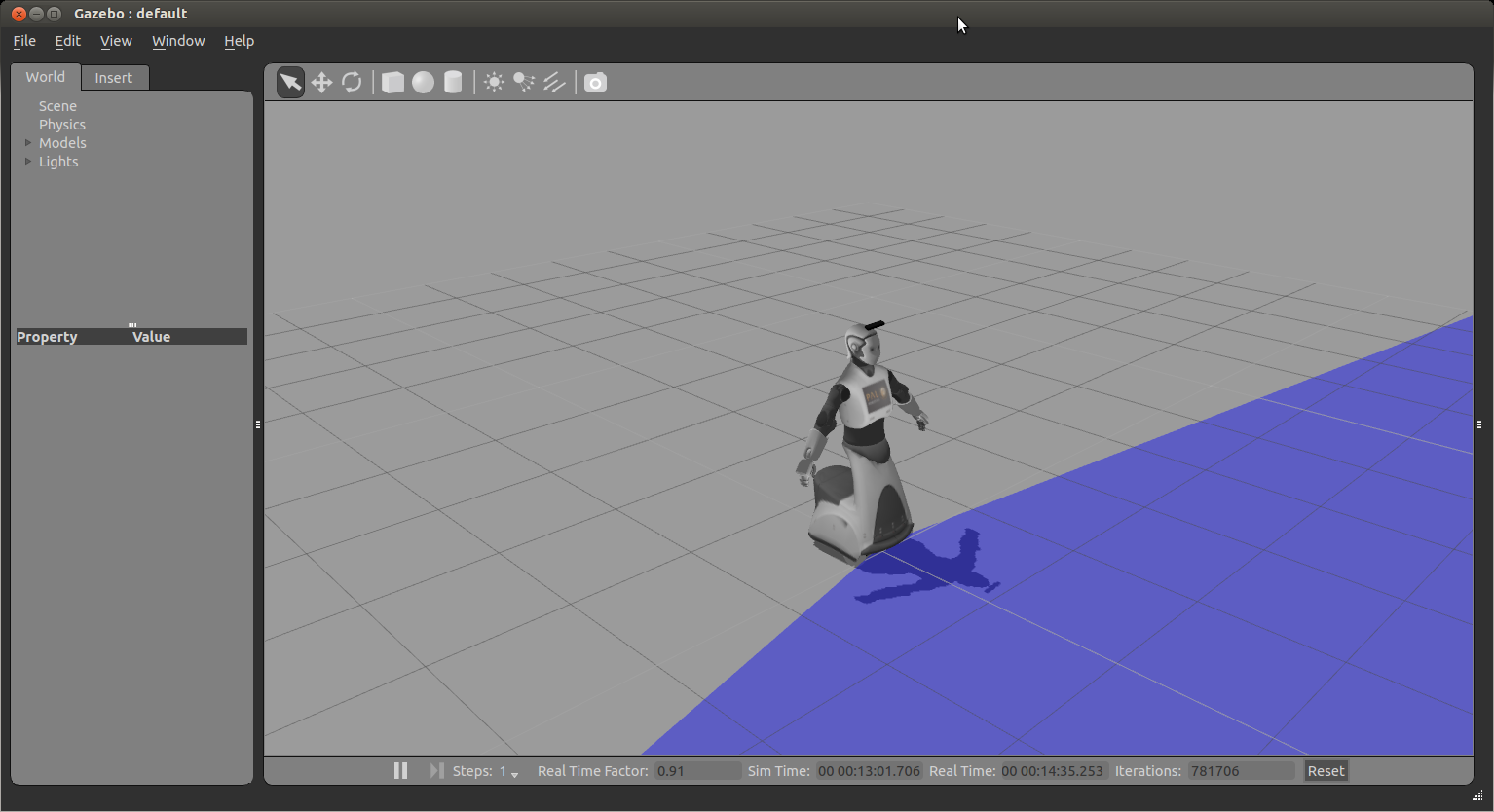Expand the Lights tree item
Viewport: 1494px width, 812px height.
point(28,162)
